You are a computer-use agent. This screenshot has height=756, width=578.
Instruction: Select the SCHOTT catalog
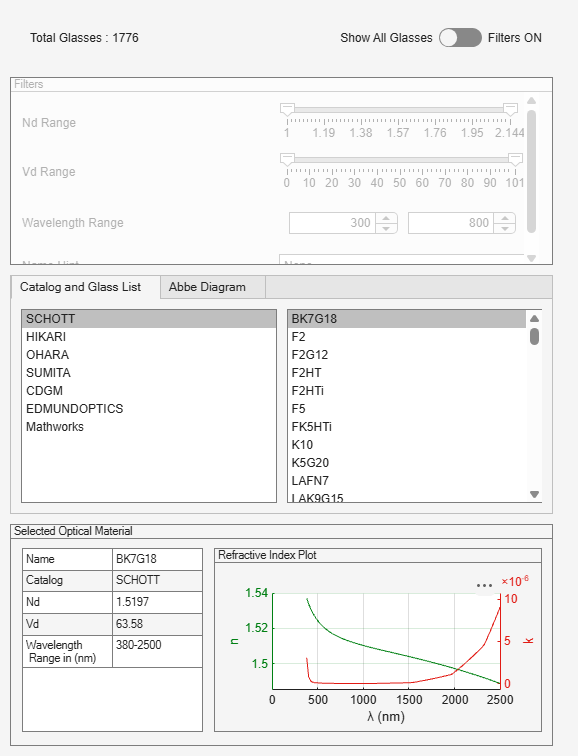click(x=149, y=319)
